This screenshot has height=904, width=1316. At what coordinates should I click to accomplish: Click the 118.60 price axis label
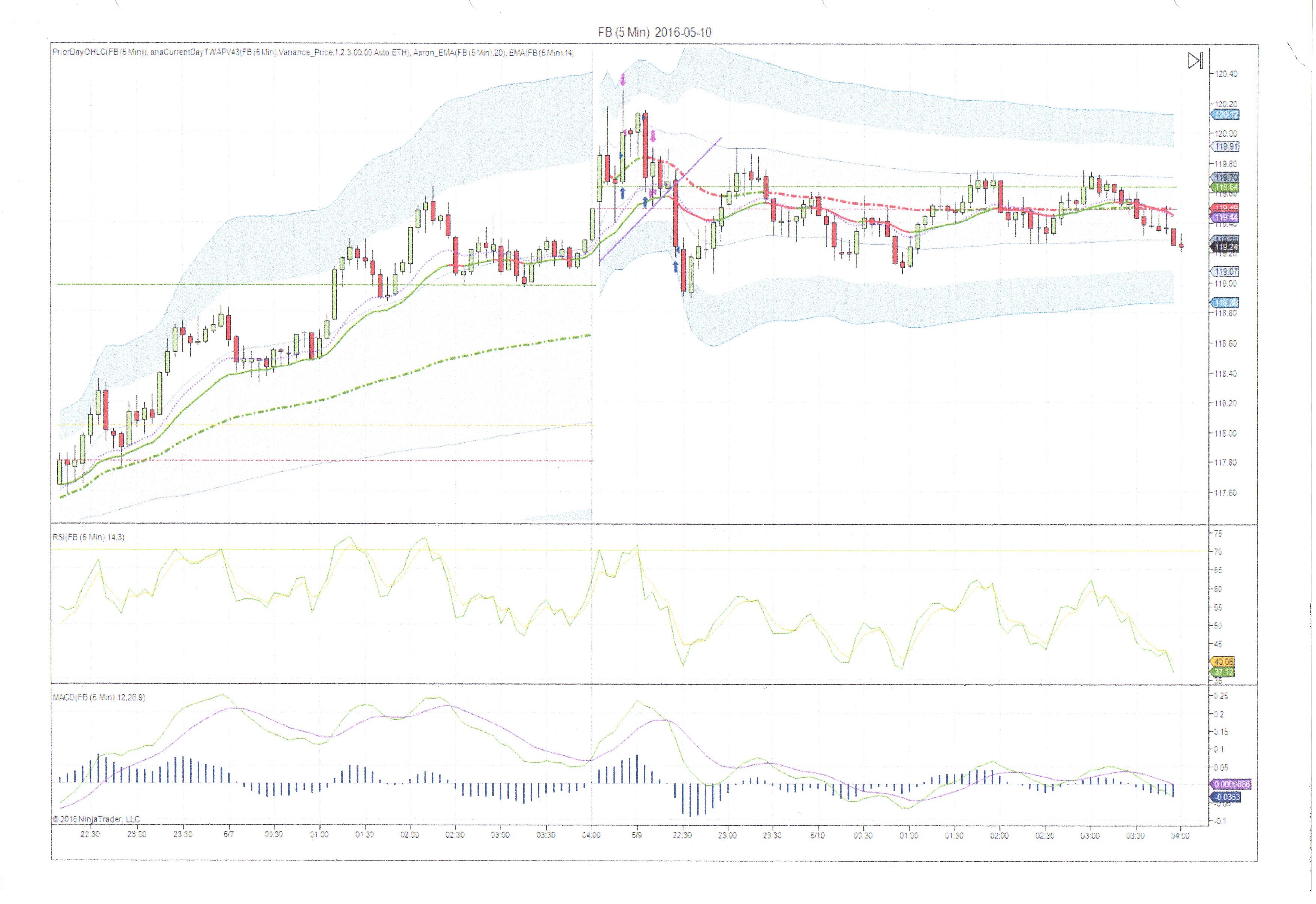[x=1226, y=344]
